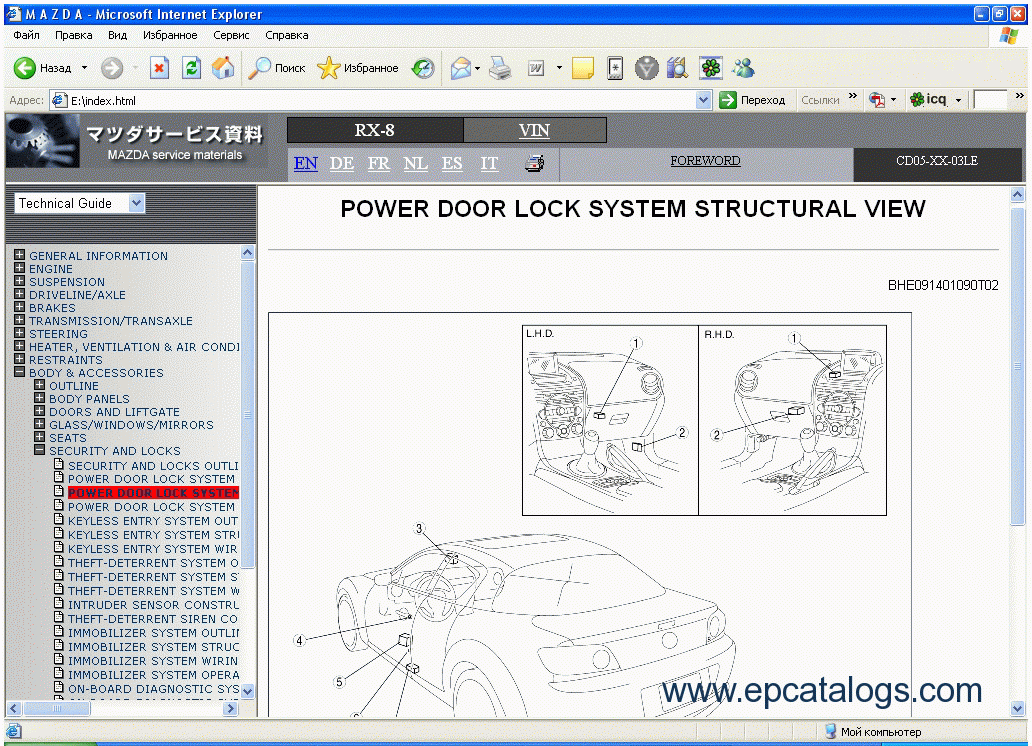Click the IE toolbar printer icon
The height and width of the screenshot is (746, 1032).
coord(500,68)
